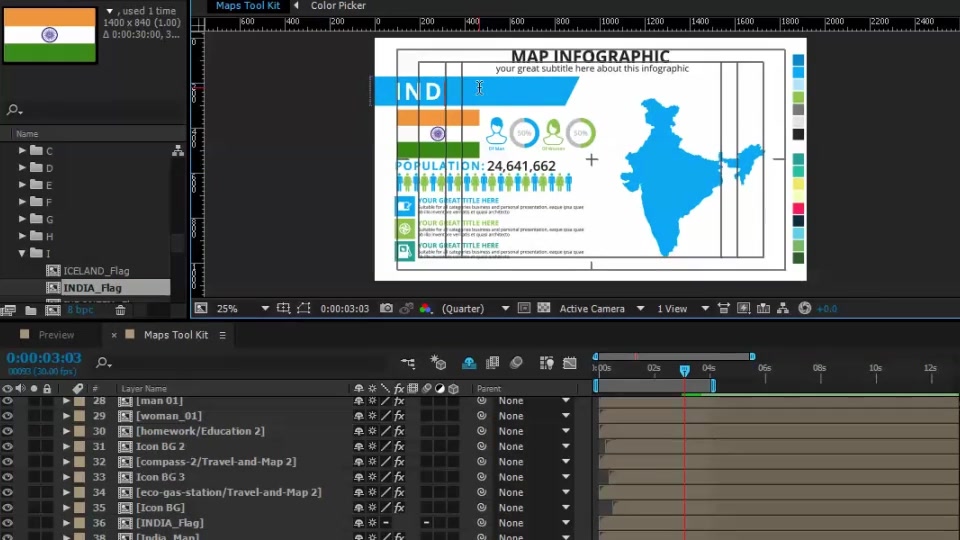Hide the [eco-gas-station/Travel-and-Map 2] layer
The width and height of the screenshot is (960, 540).
click(x=7, y=492)
